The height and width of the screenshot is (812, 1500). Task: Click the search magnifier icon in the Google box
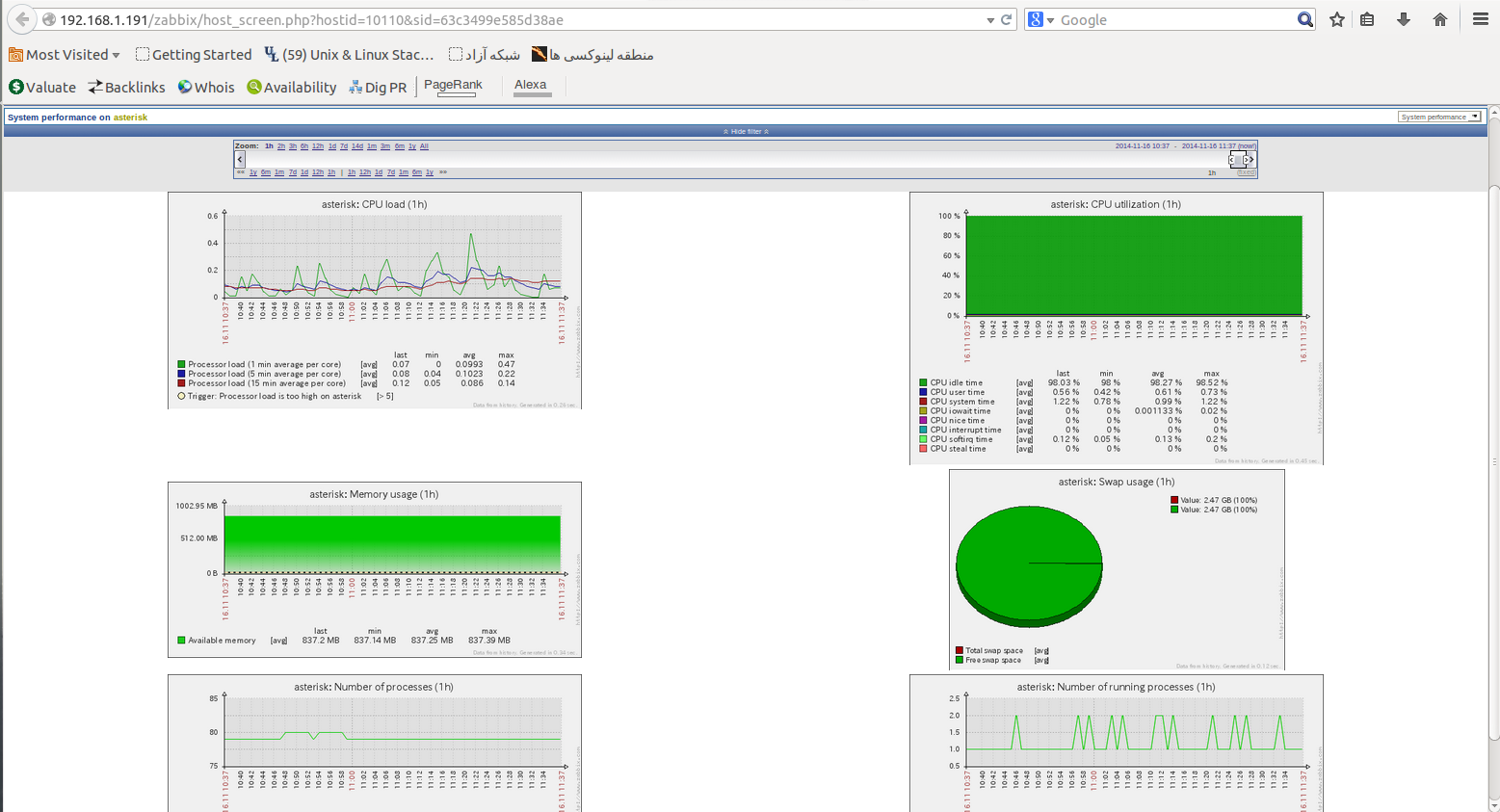(1304, 19)
